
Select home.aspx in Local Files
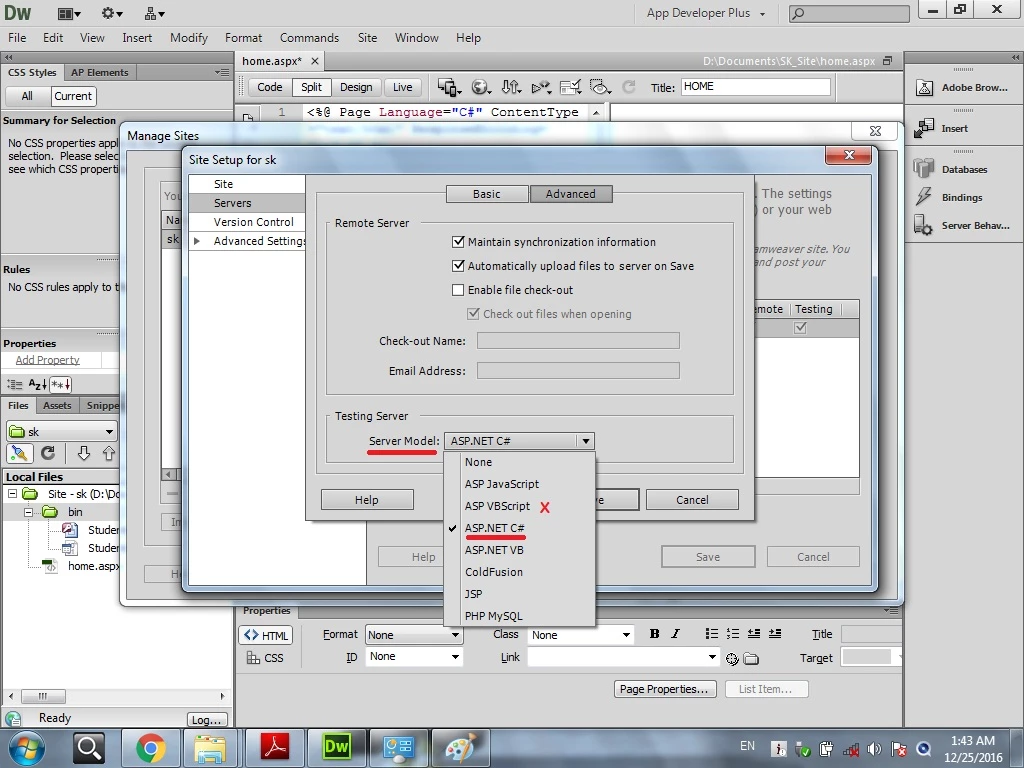[93, 566]
